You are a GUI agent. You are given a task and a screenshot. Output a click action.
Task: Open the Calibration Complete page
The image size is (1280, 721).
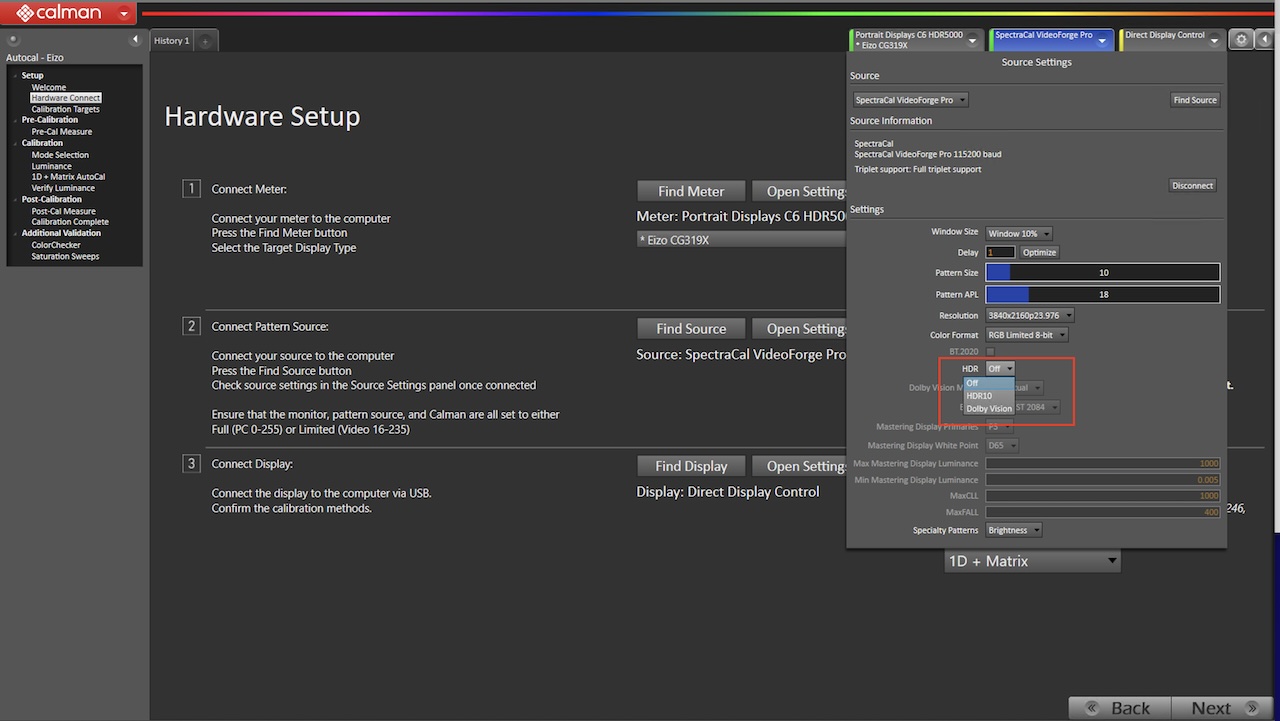[70, 222]
